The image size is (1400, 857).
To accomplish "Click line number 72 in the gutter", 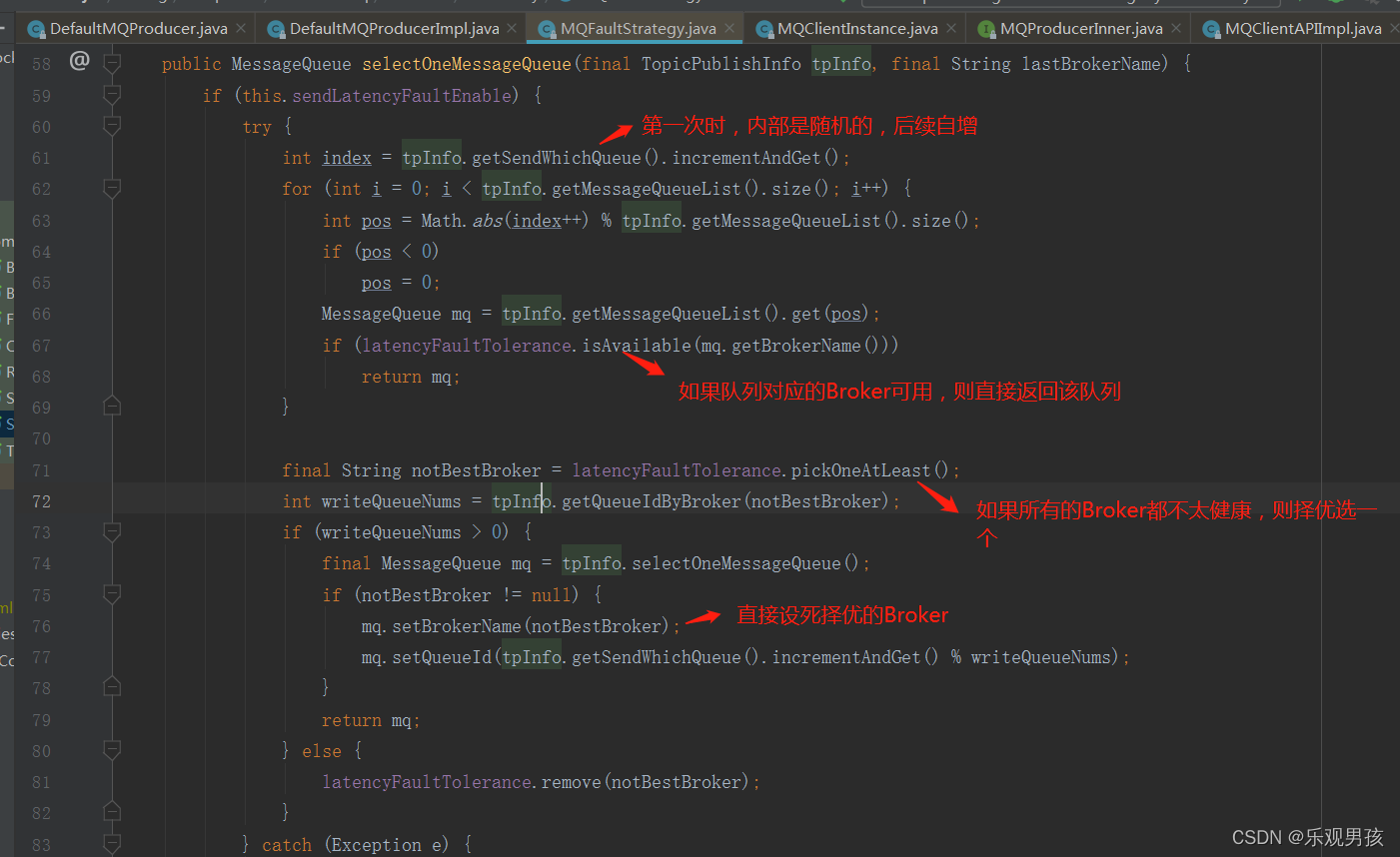I will point(41,501).
